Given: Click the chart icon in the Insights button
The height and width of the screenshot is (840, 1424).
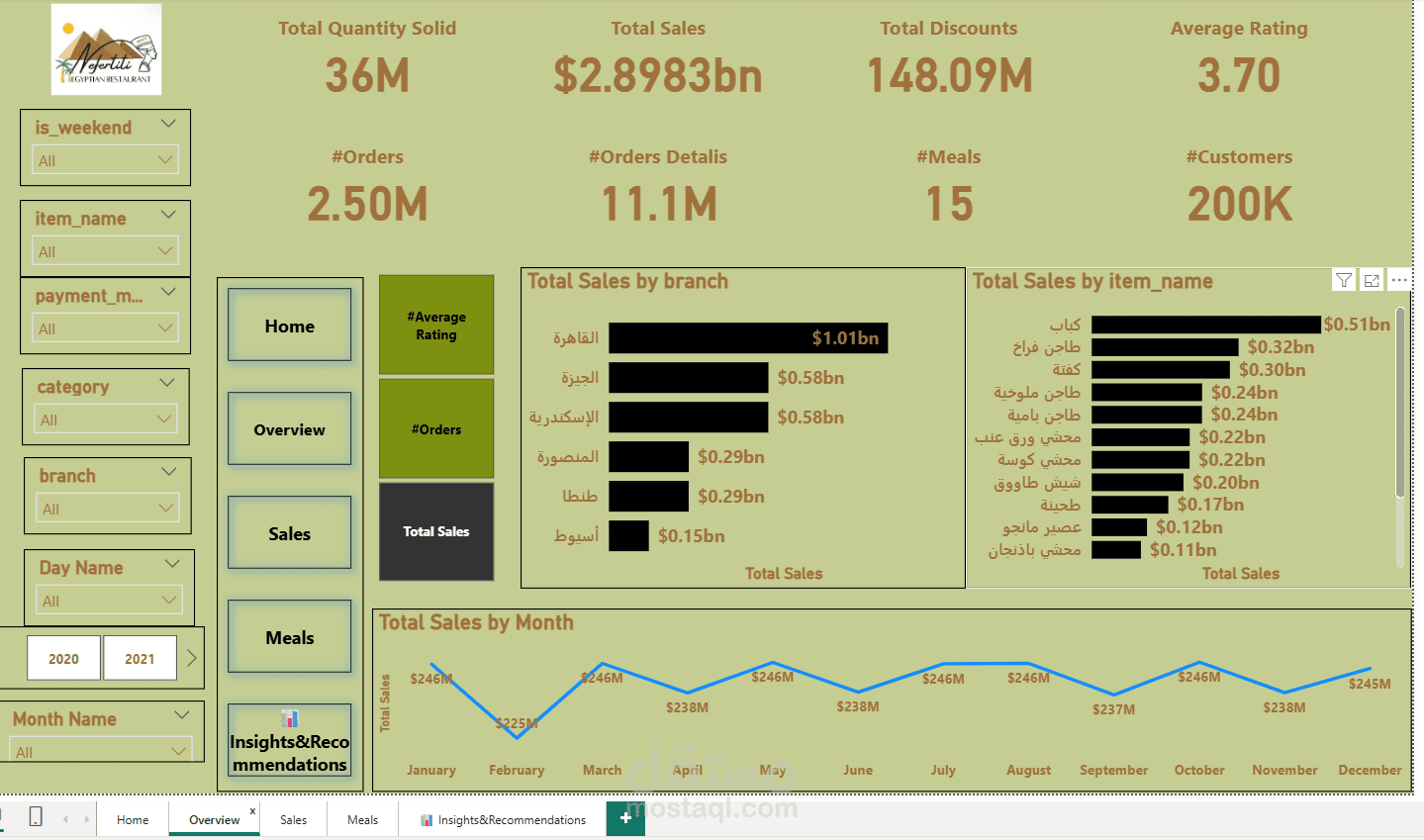Looking at the screenshot, I should click(x=289, y=718).
